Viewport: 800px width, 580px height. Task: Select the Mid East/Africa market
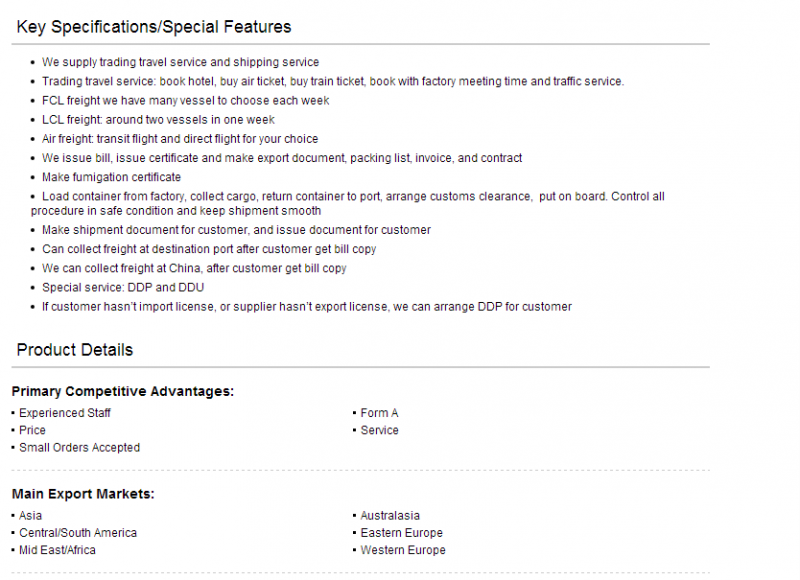coord(57,550)
